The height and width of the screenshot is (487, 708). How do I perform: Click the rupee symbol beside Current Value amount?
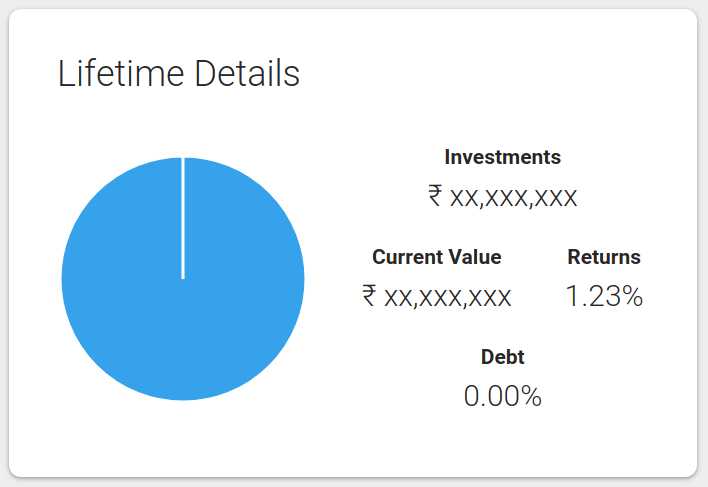pos(369,295)
